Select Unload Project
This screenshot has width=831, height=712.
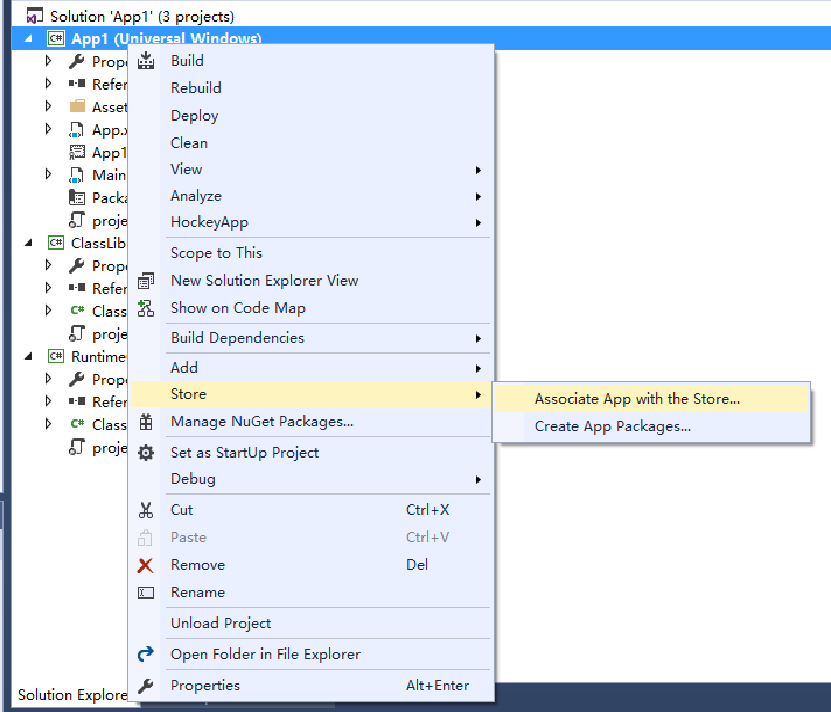point(313,623)
